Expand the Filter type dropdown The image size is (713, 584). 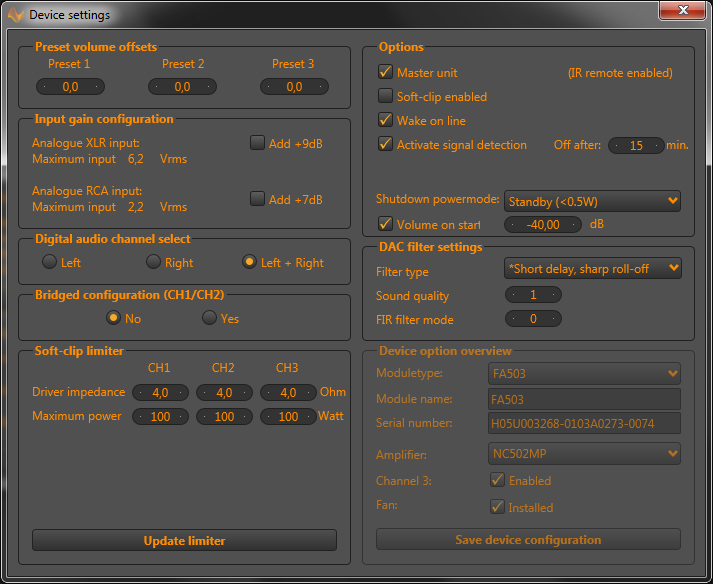pos(592,268)
